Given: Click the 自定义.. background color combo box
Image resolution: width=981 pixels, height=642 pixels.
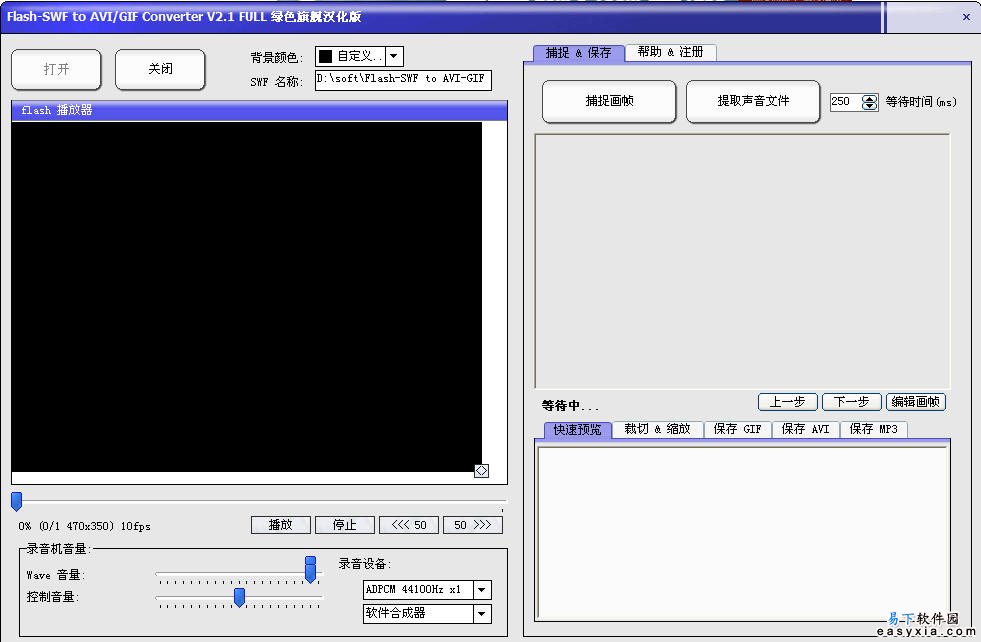Looking at the screenshot, I should click(359, 56).
